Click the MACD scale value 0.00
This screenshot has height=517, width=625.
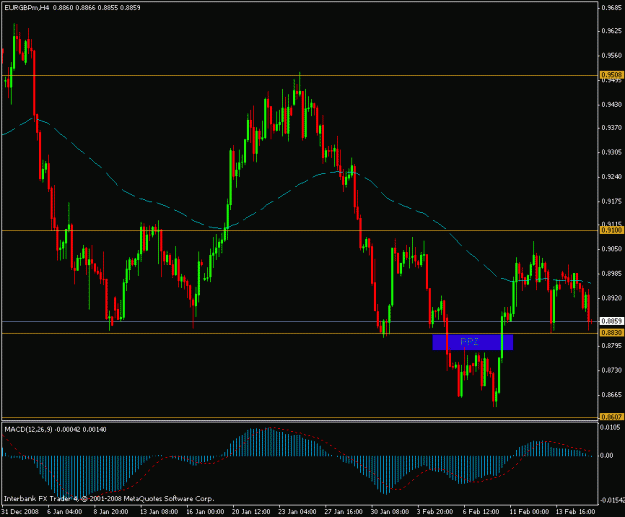(607, 455)
